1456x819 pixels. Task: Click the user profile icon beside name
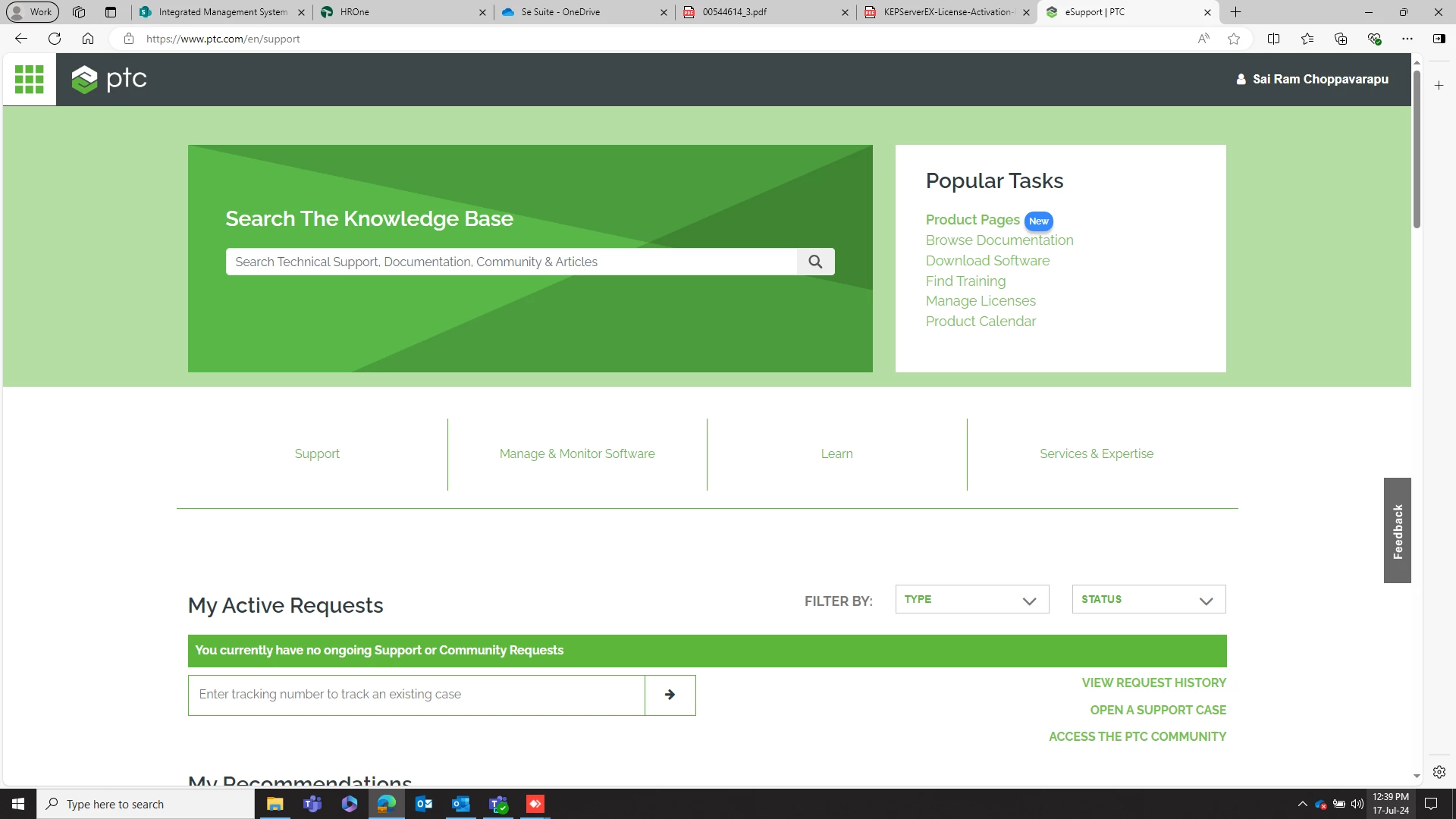pos(1241,79)
